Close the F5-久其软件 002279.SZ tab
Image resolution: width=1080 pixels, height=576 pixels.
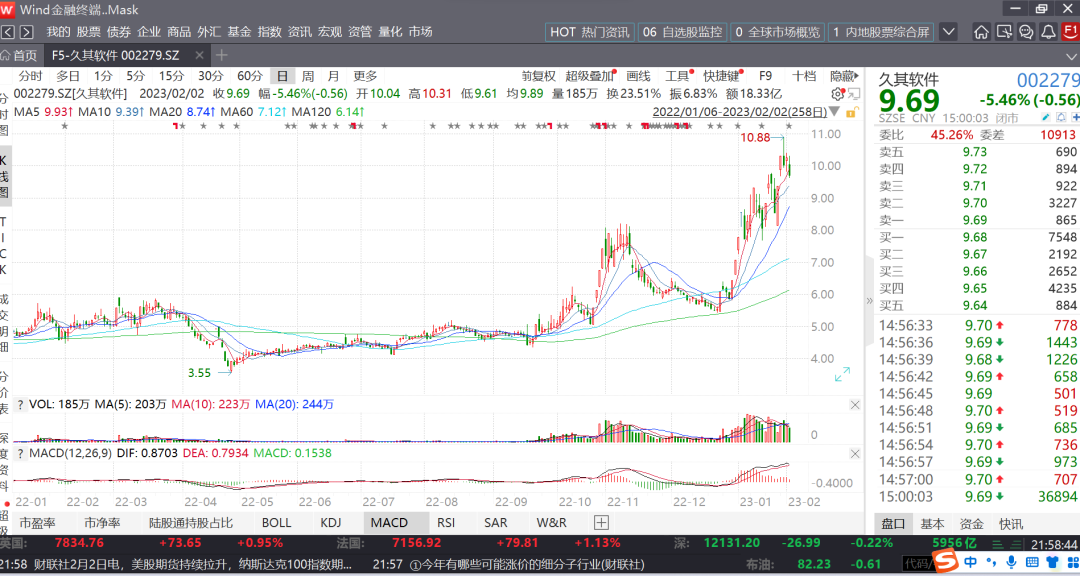(x=199, y=55)
